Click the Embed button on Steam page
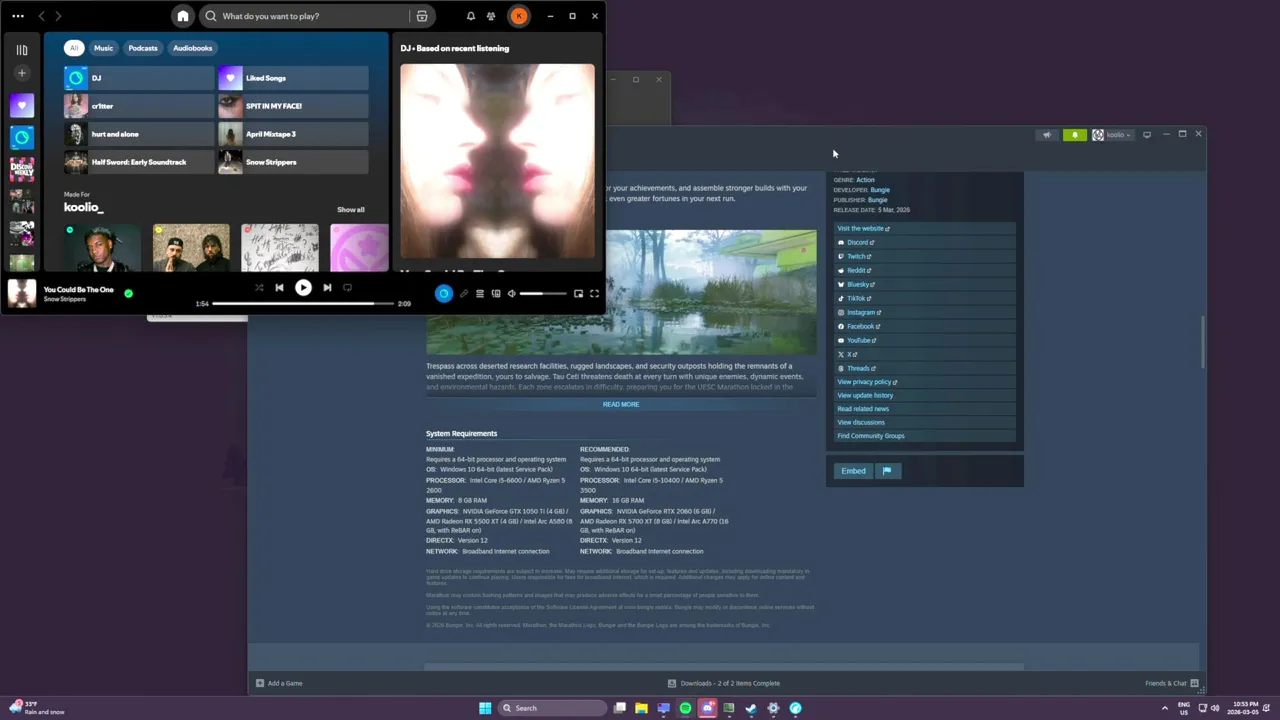 click(x=853, y=471)
